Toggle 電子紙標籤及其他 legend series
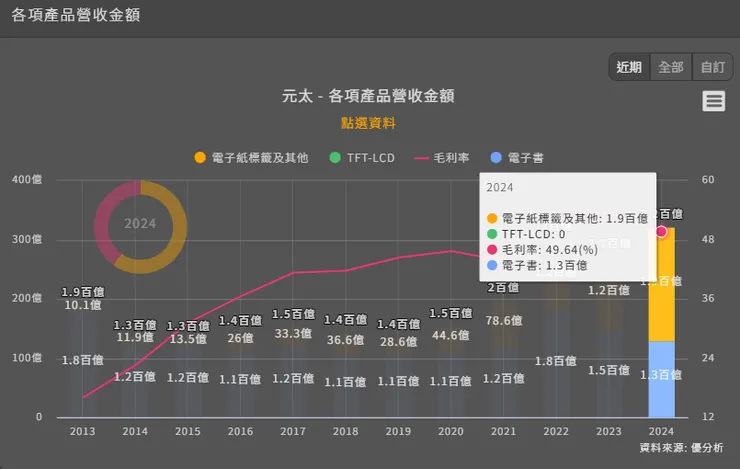 (251, 158)
